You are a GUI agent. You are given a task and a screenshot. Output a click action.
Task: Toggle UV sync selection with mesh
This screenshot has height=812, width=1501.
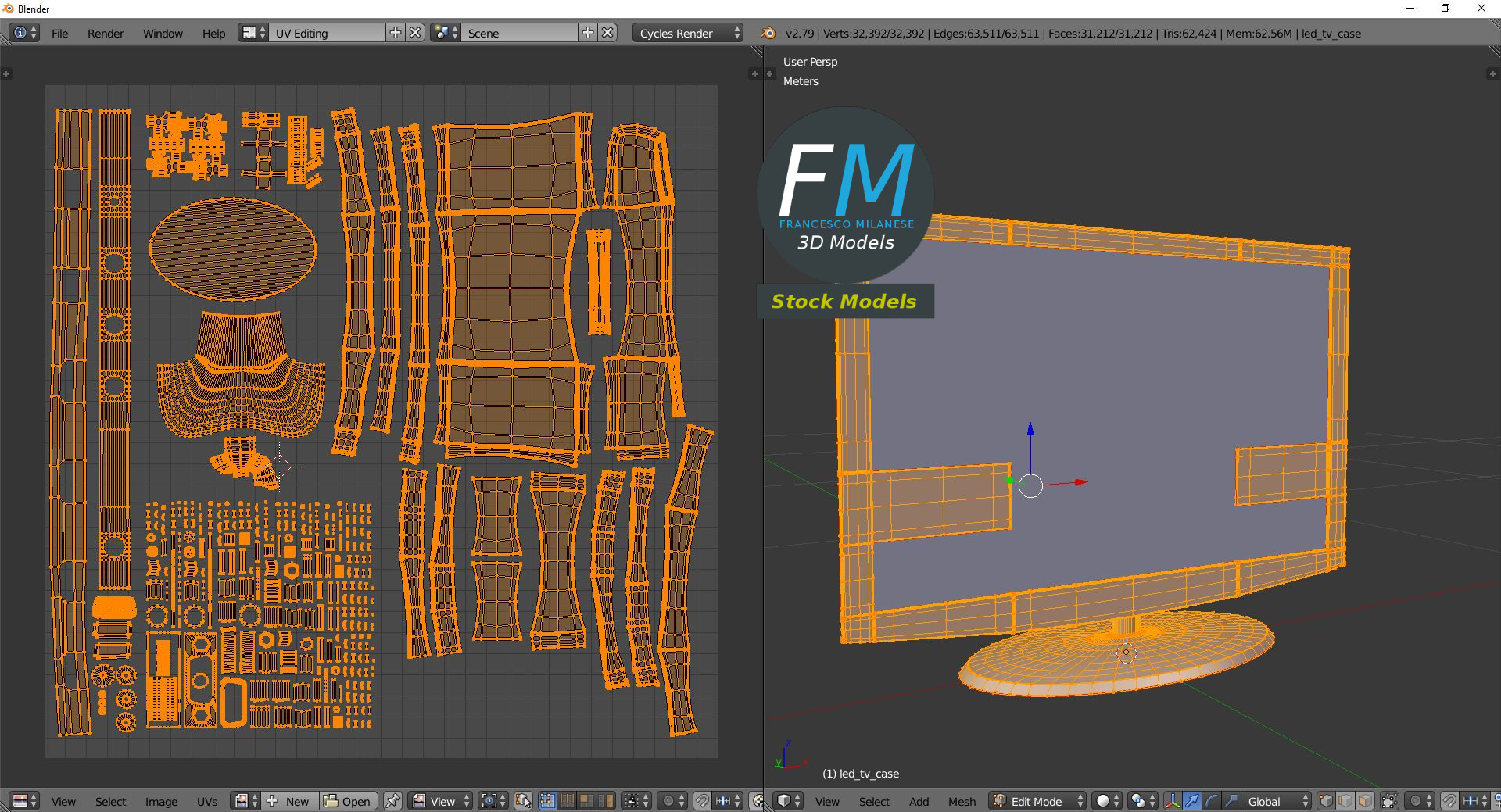(x=524, y=801)
